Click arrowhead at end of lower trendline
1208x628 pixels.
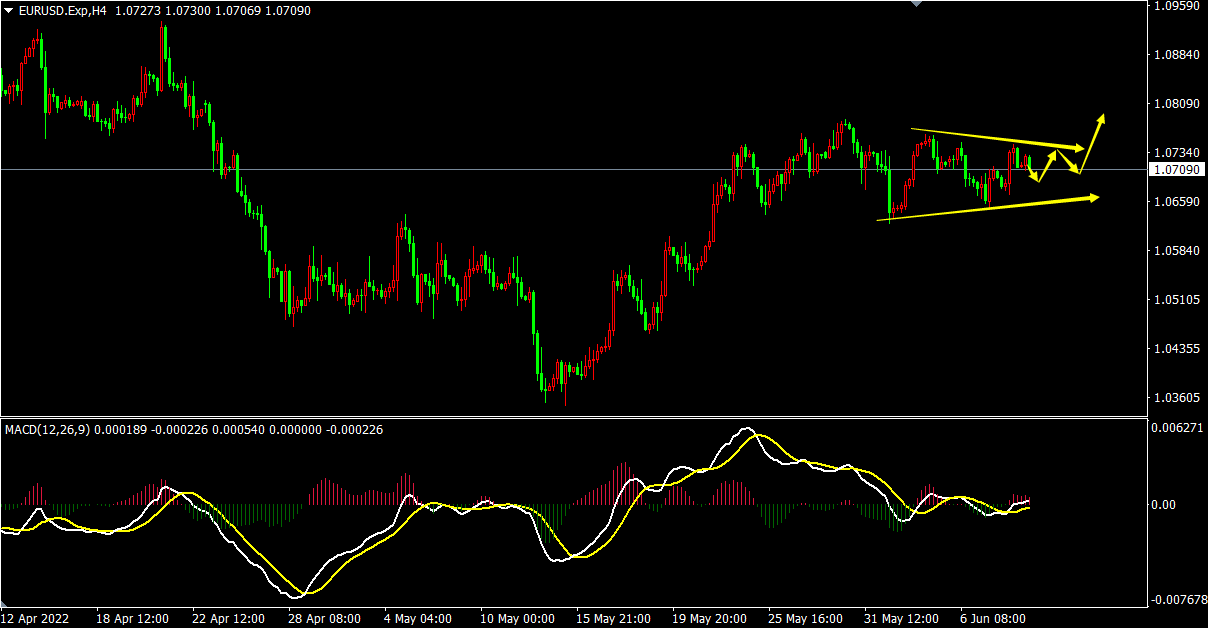tap(1092, 198)
